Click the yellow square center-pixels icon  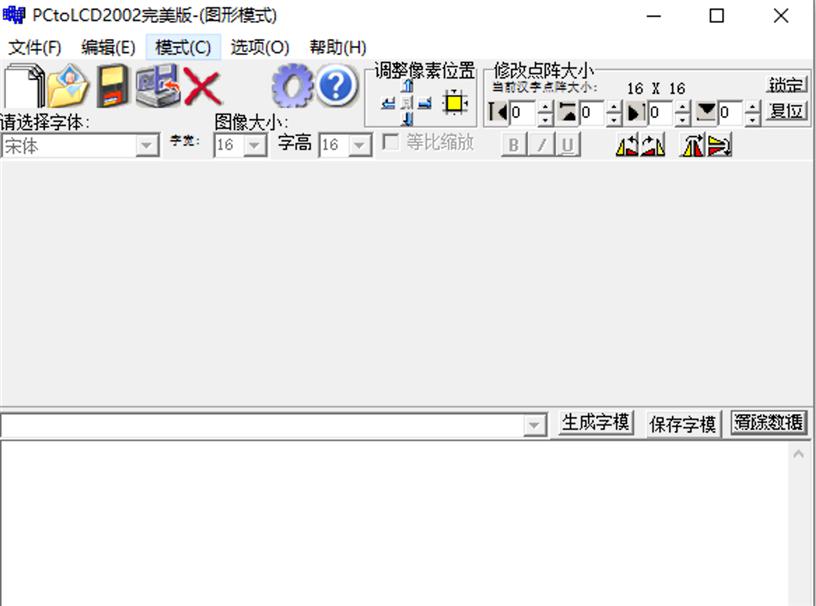pyautogui.click(x=454, y=102)
